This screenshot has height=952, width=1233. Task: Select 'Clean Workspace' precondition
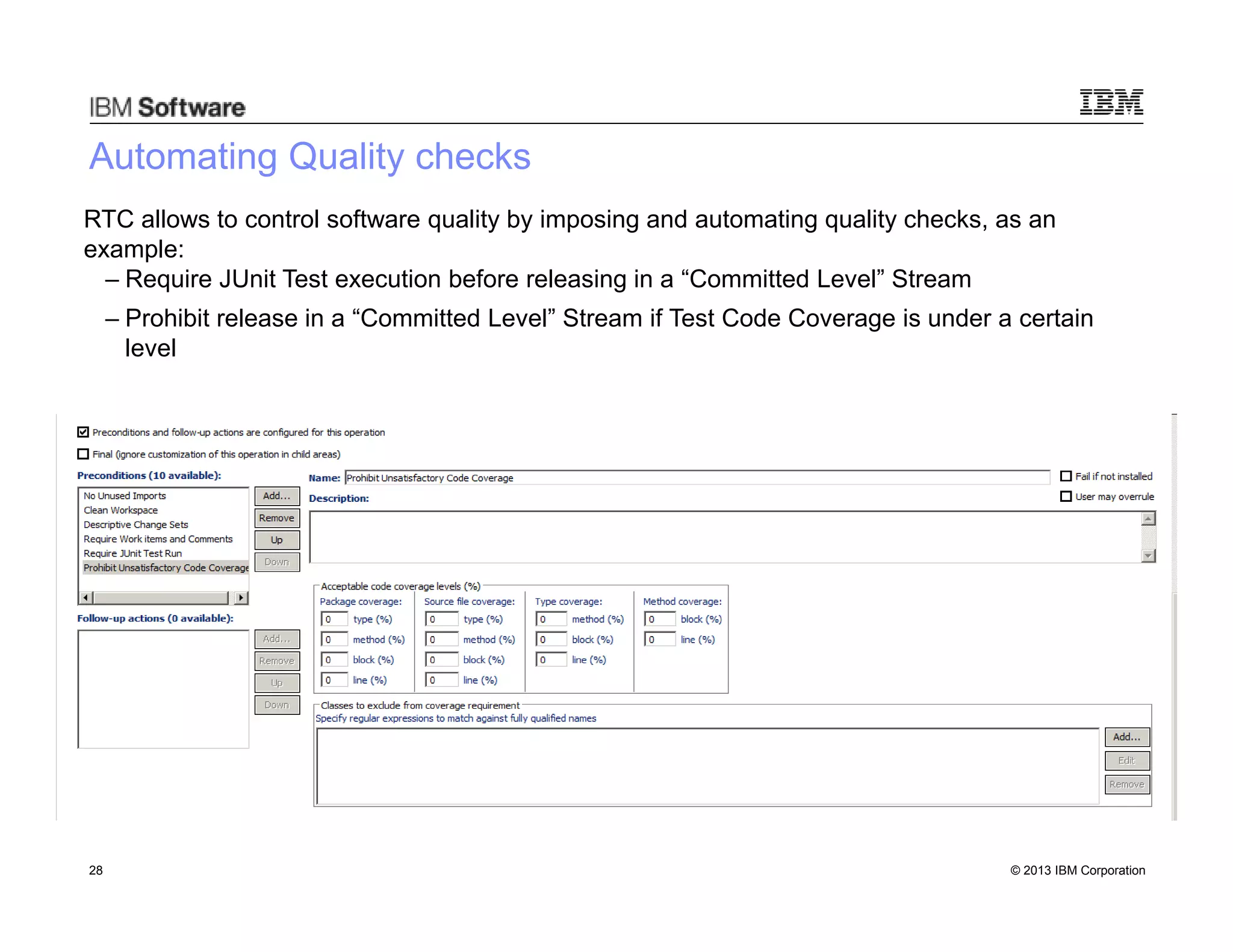click(120, 510)
